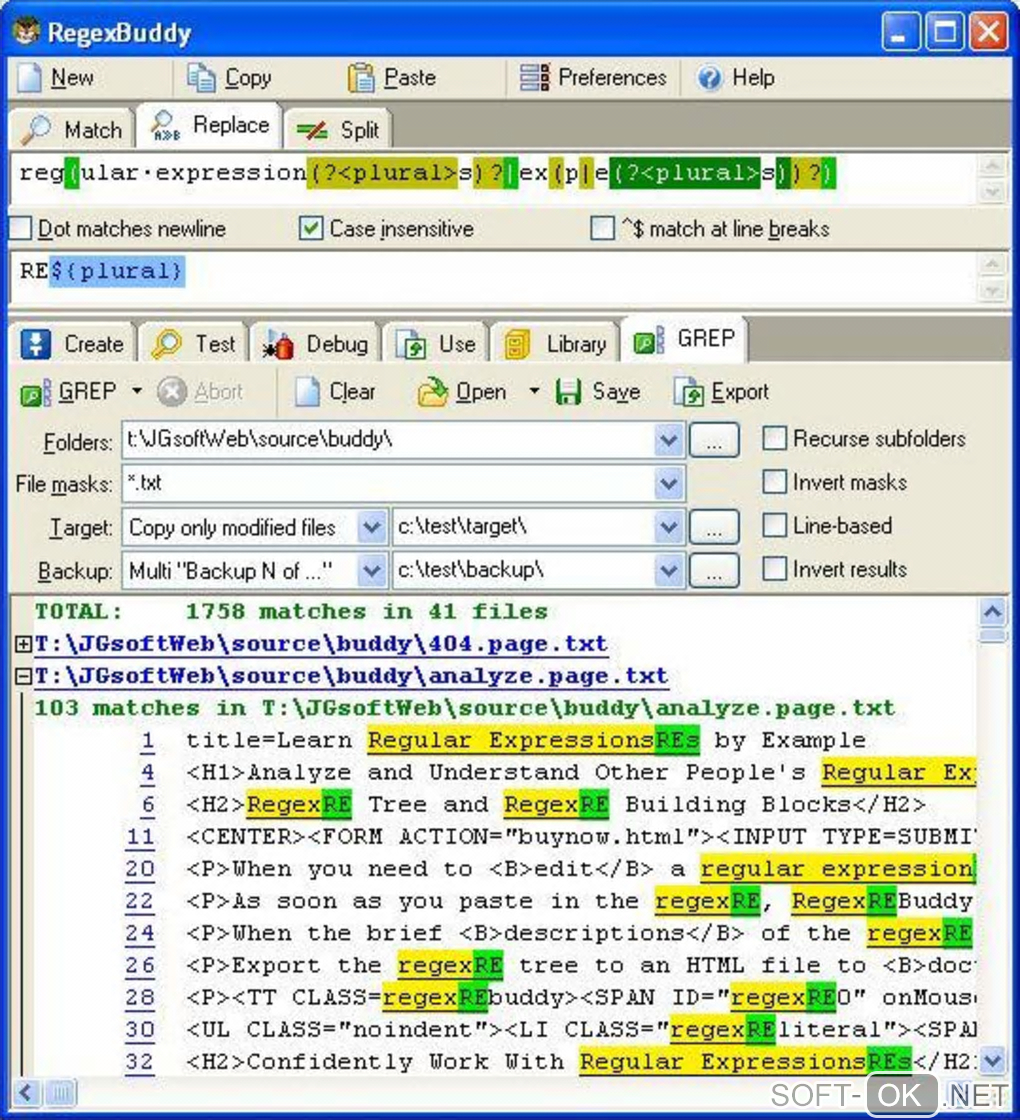Click the Save floppy disk icon

(x=568, y=391)
